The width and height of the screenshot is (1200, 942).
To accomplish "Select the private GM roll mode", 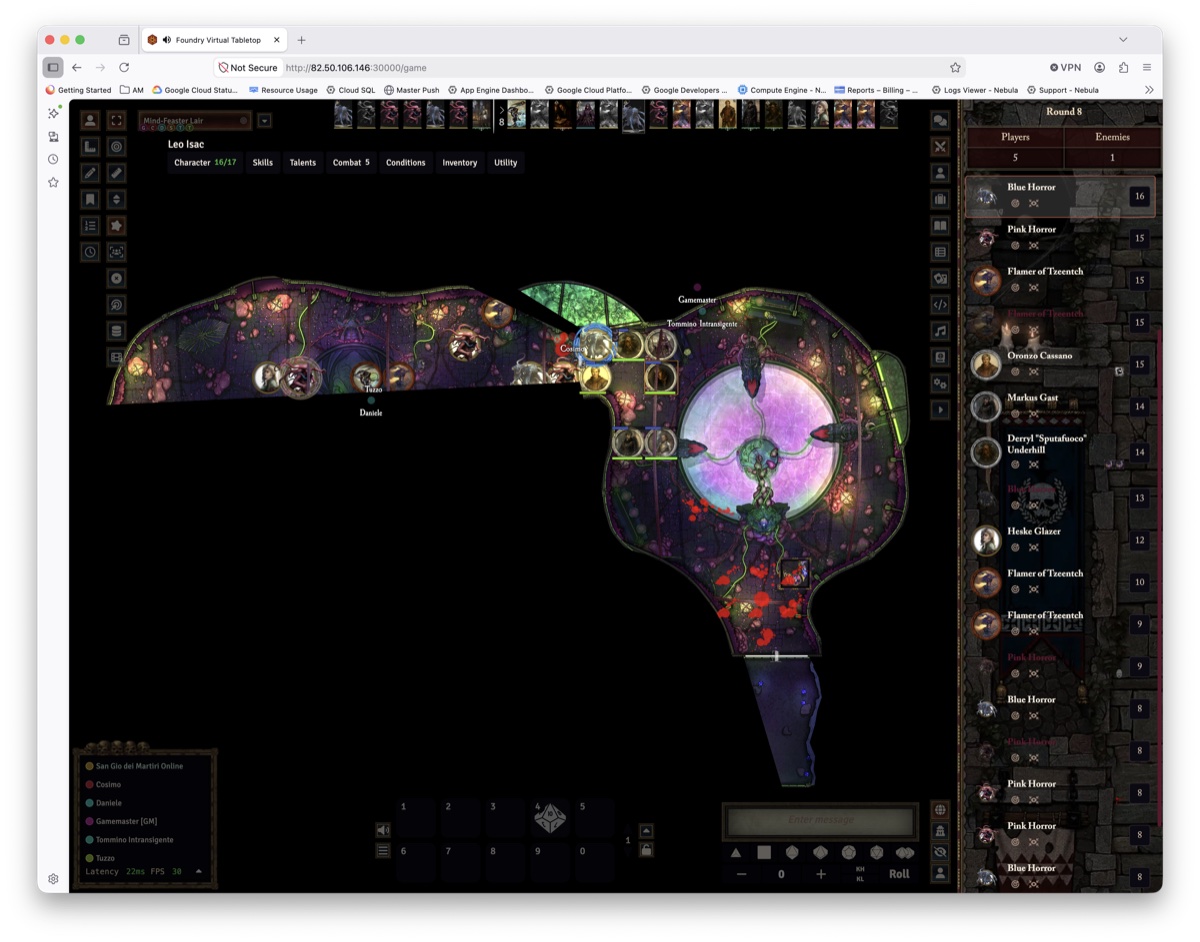I will [x=940, y=831].
